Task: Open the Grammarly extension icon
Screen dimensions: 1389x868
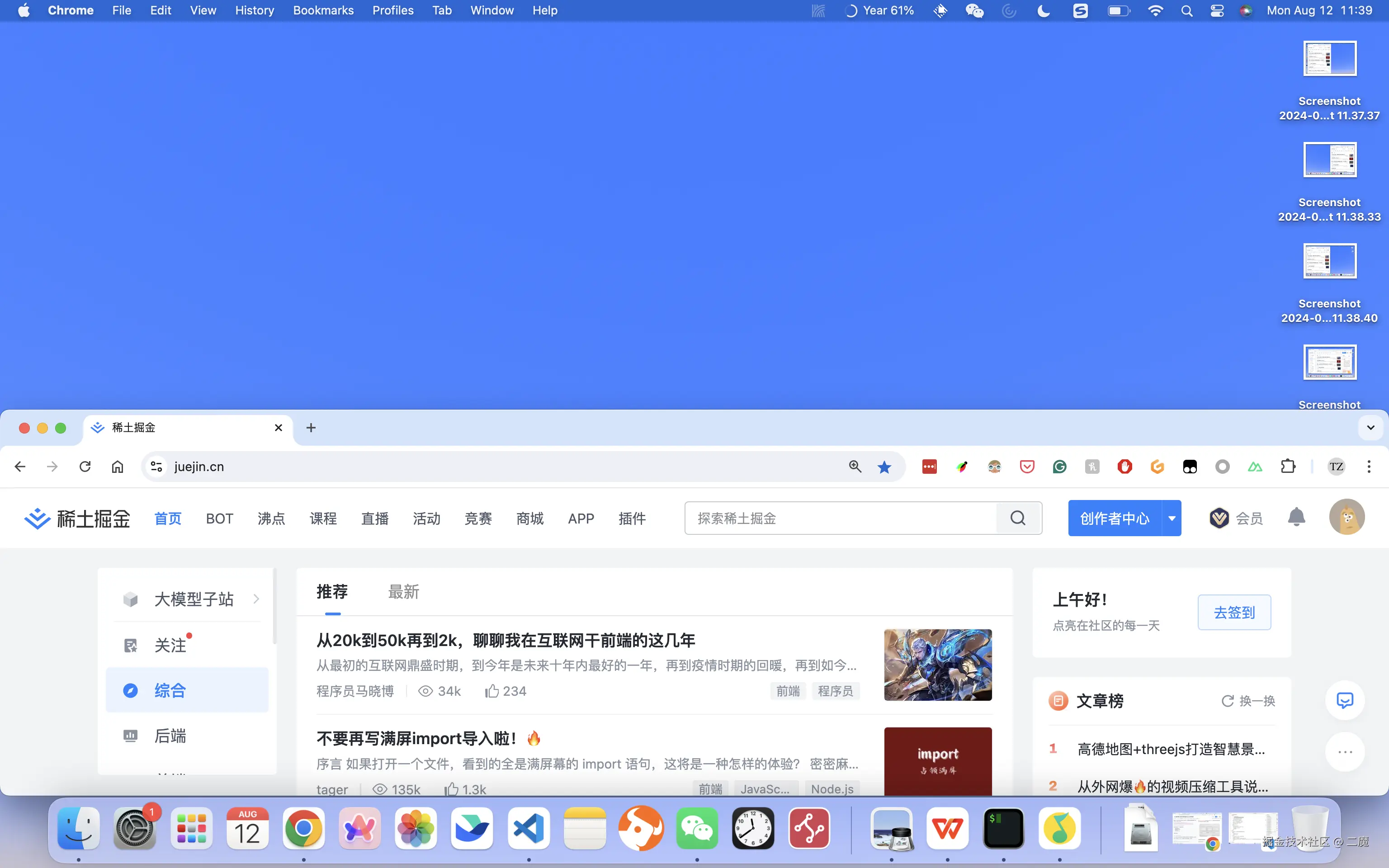Action: (1059, 466)
